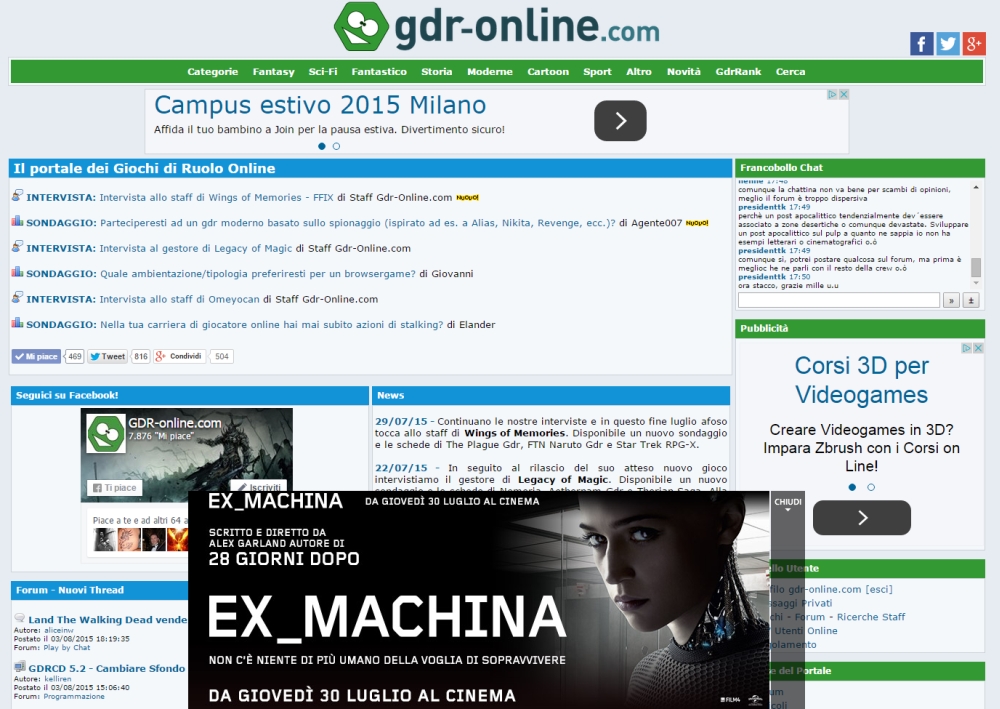Close the Ex_Machina overlay with CHIUDI

tap(788, 504)
